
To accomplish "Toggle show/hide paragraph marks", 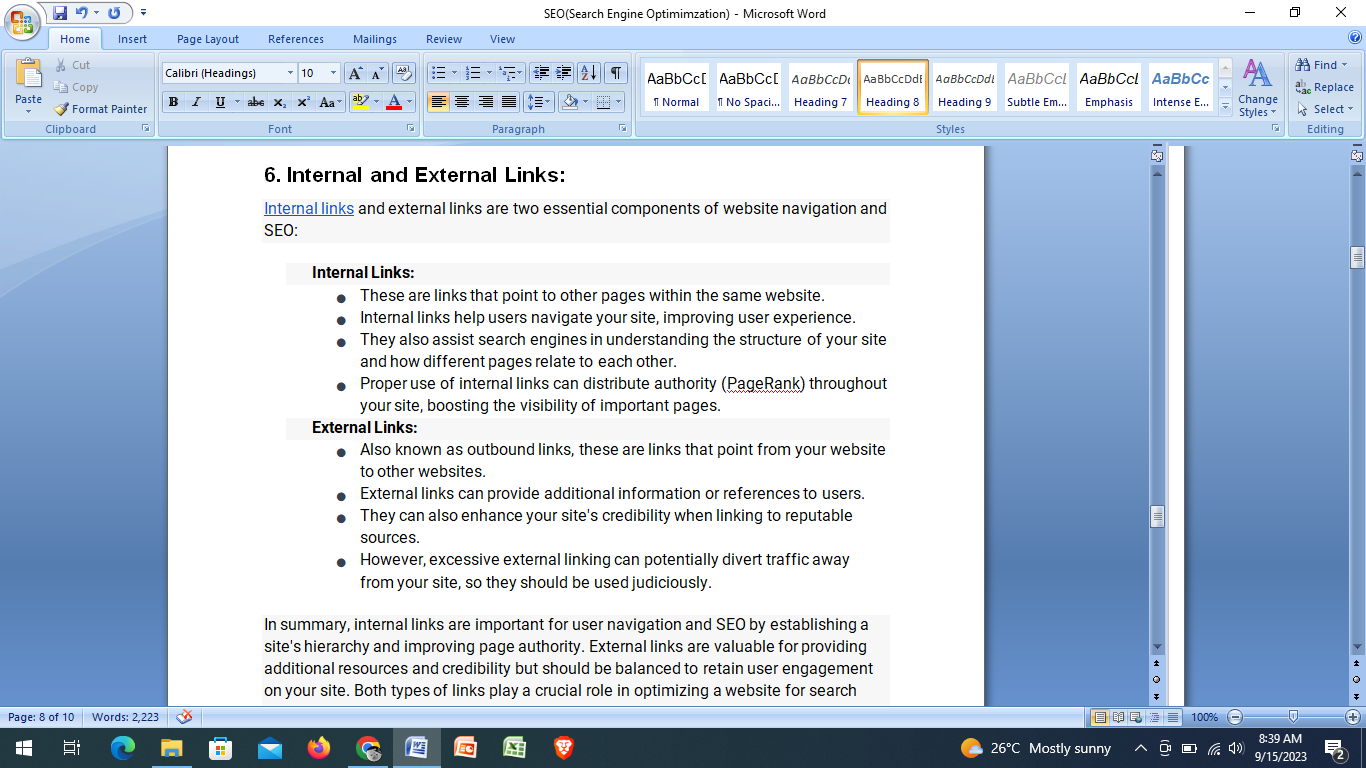I will pos(616,73).
